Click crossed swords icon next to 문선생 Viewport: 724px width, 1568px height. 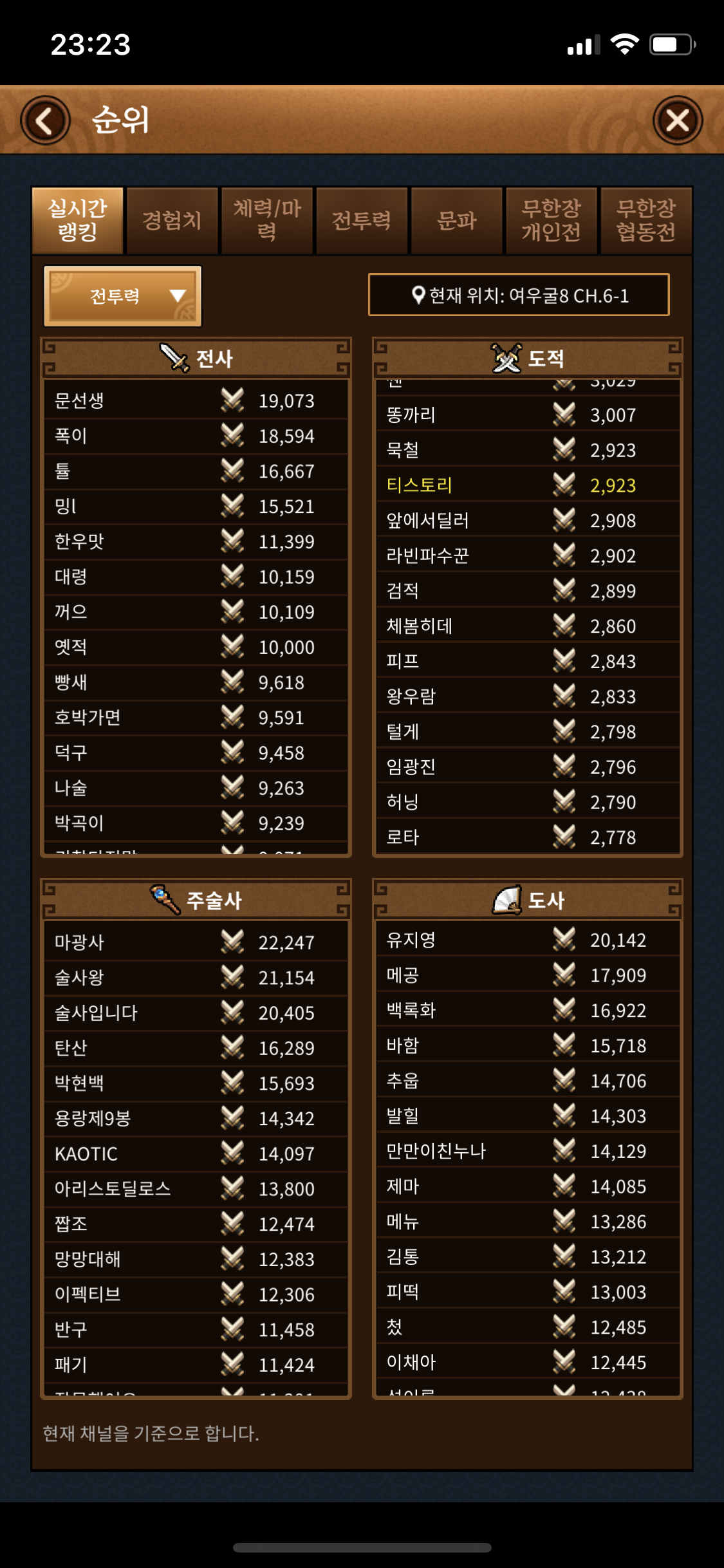(232, 400)
